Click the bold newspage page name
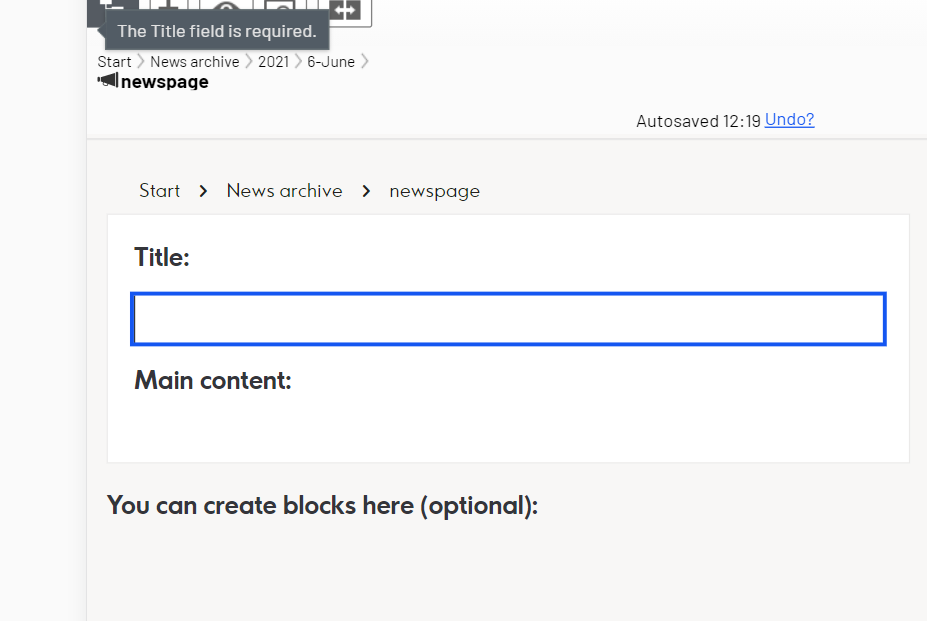The width and height of the screenshot is (927, 621). coord(164,82)
